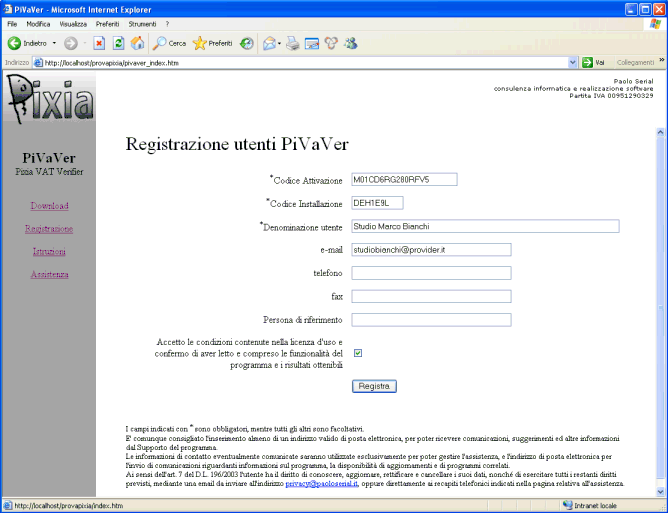Image resolution: width=668 pixels, height=513 pixels.
Task: Open the discussion toolbar icon
Action: (x=331, y=43)
